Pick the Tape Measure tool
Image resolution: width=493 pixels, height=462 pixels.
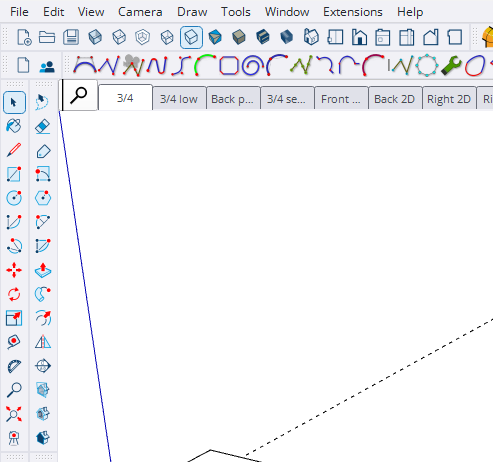tap(14, 342)
